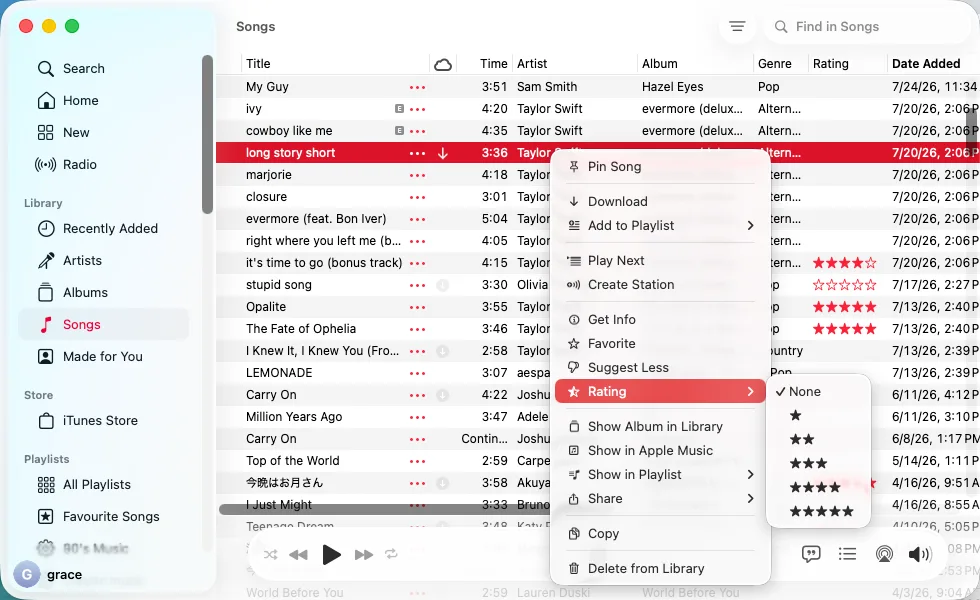
Task: Open Favourite Songs playlist
Action: click(x=98, y=517)
